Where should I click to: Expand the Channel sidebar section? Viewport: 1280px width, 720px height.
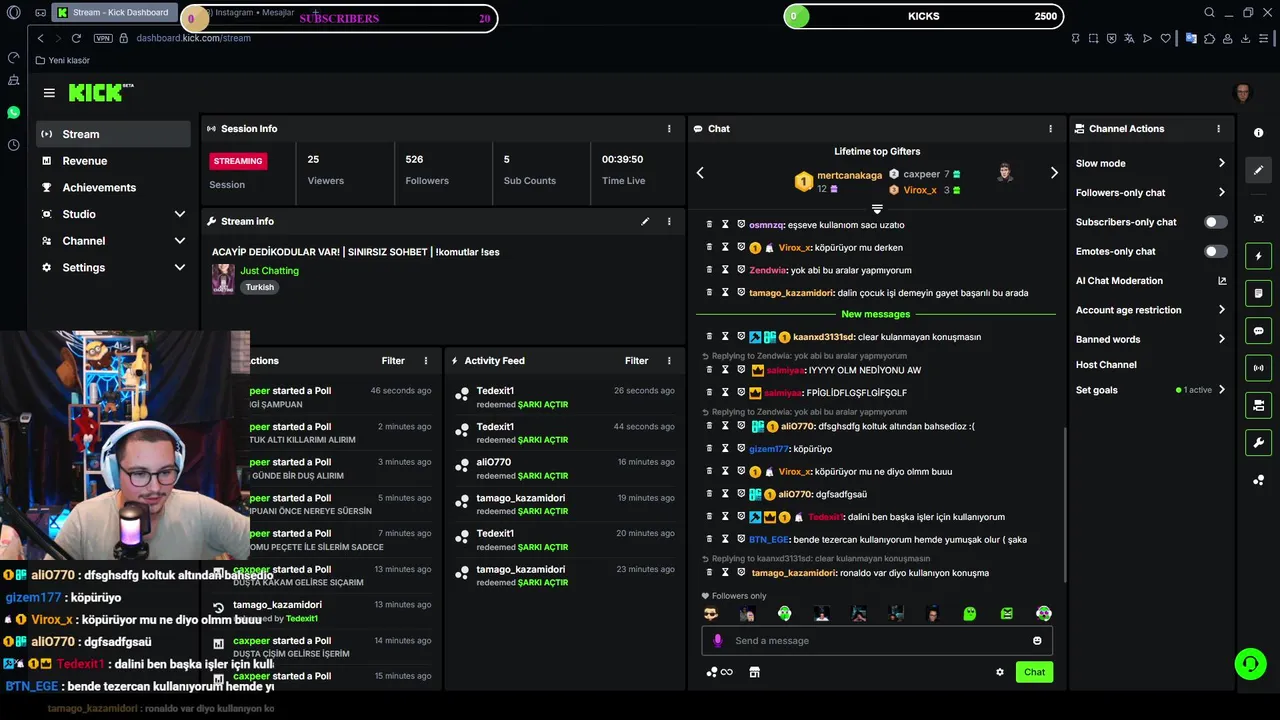pyautogui.click(x=180, y=241)
